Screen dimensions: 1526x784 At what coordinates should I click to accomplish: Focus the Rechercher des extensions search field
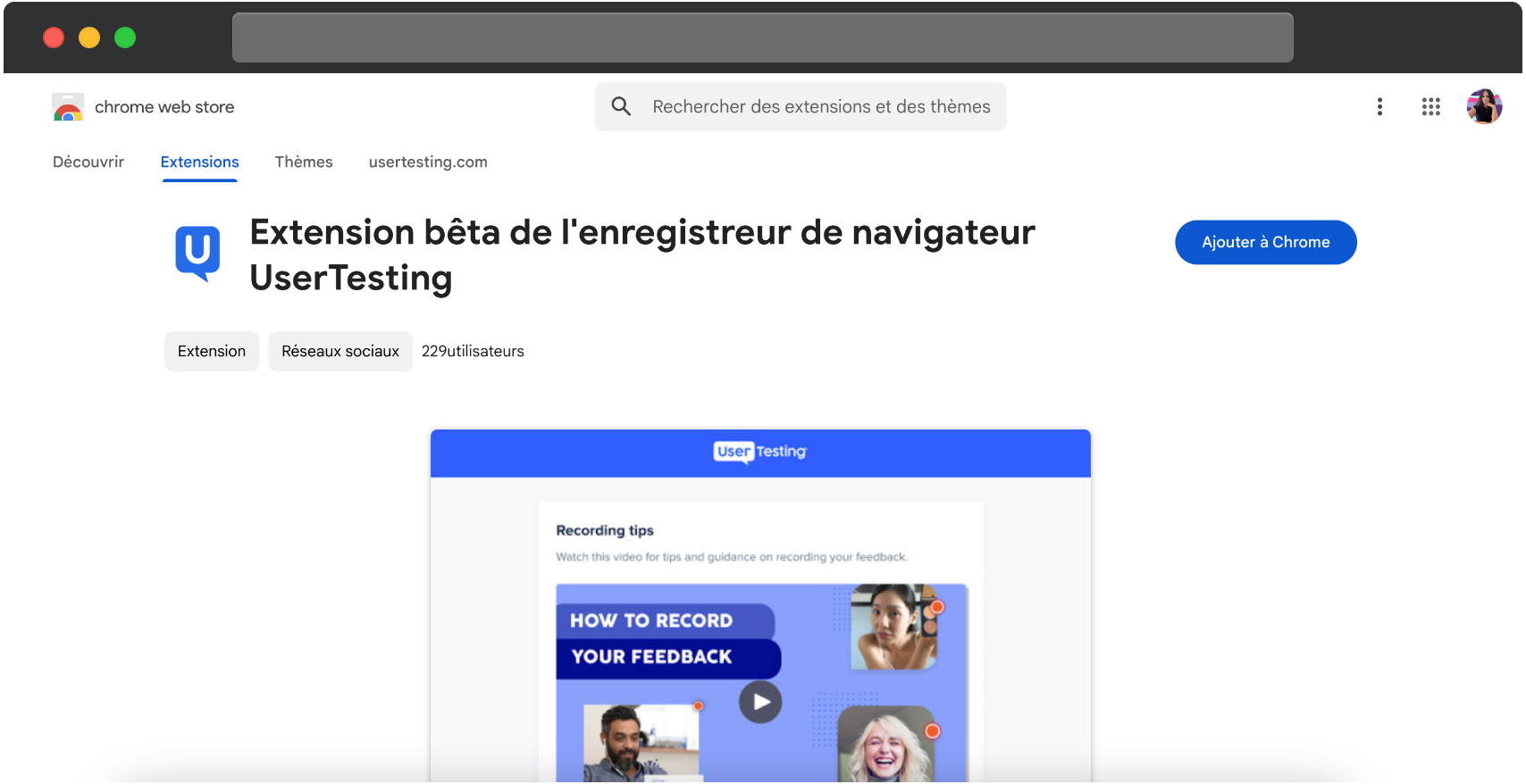[x=801, y=106]
